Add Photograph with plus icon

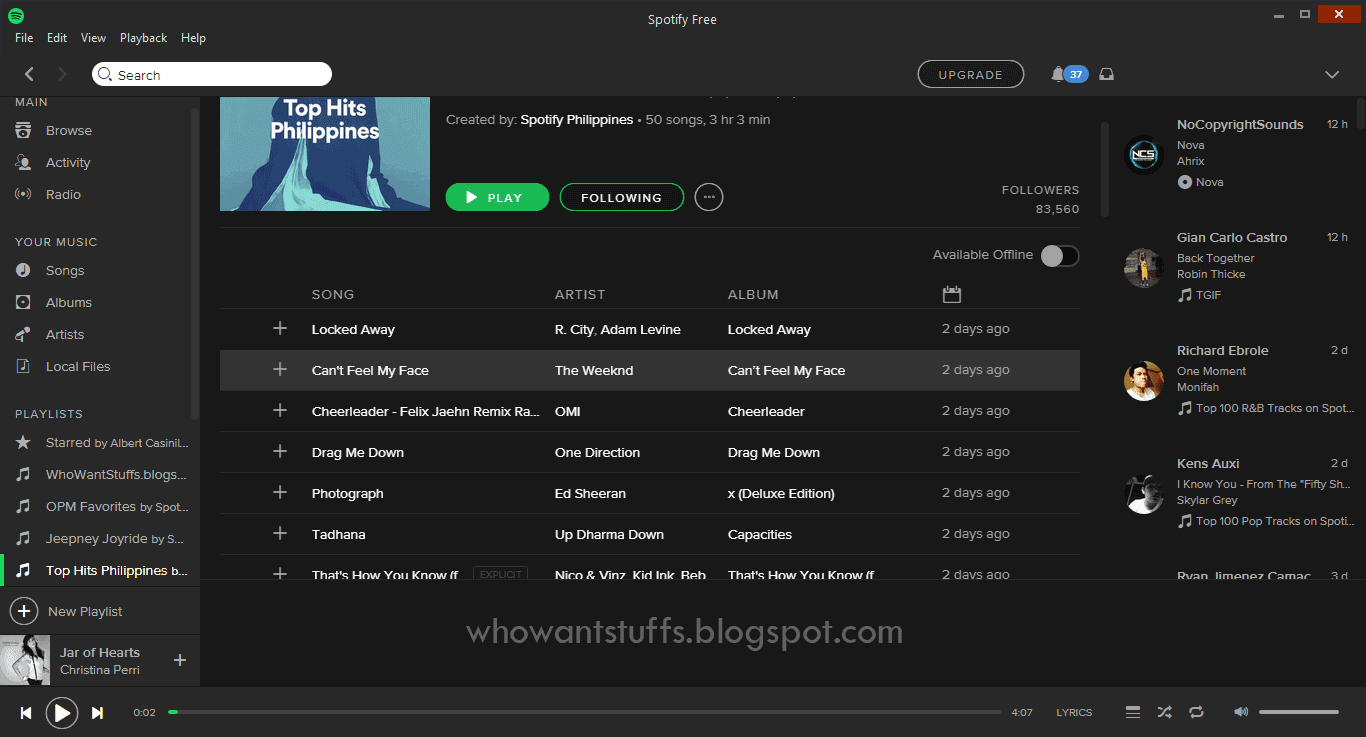280,493
